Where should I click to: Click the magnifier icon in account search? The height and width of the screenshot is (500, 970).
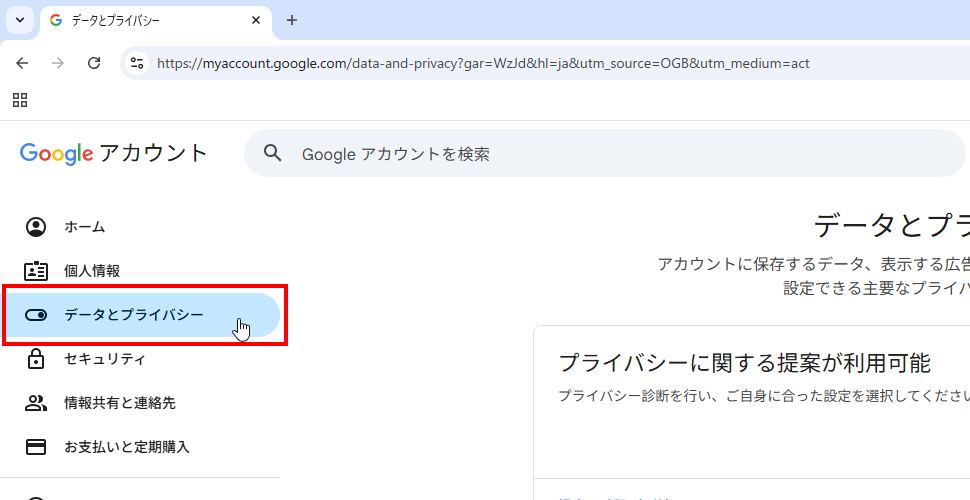click(x=272, y=153)
